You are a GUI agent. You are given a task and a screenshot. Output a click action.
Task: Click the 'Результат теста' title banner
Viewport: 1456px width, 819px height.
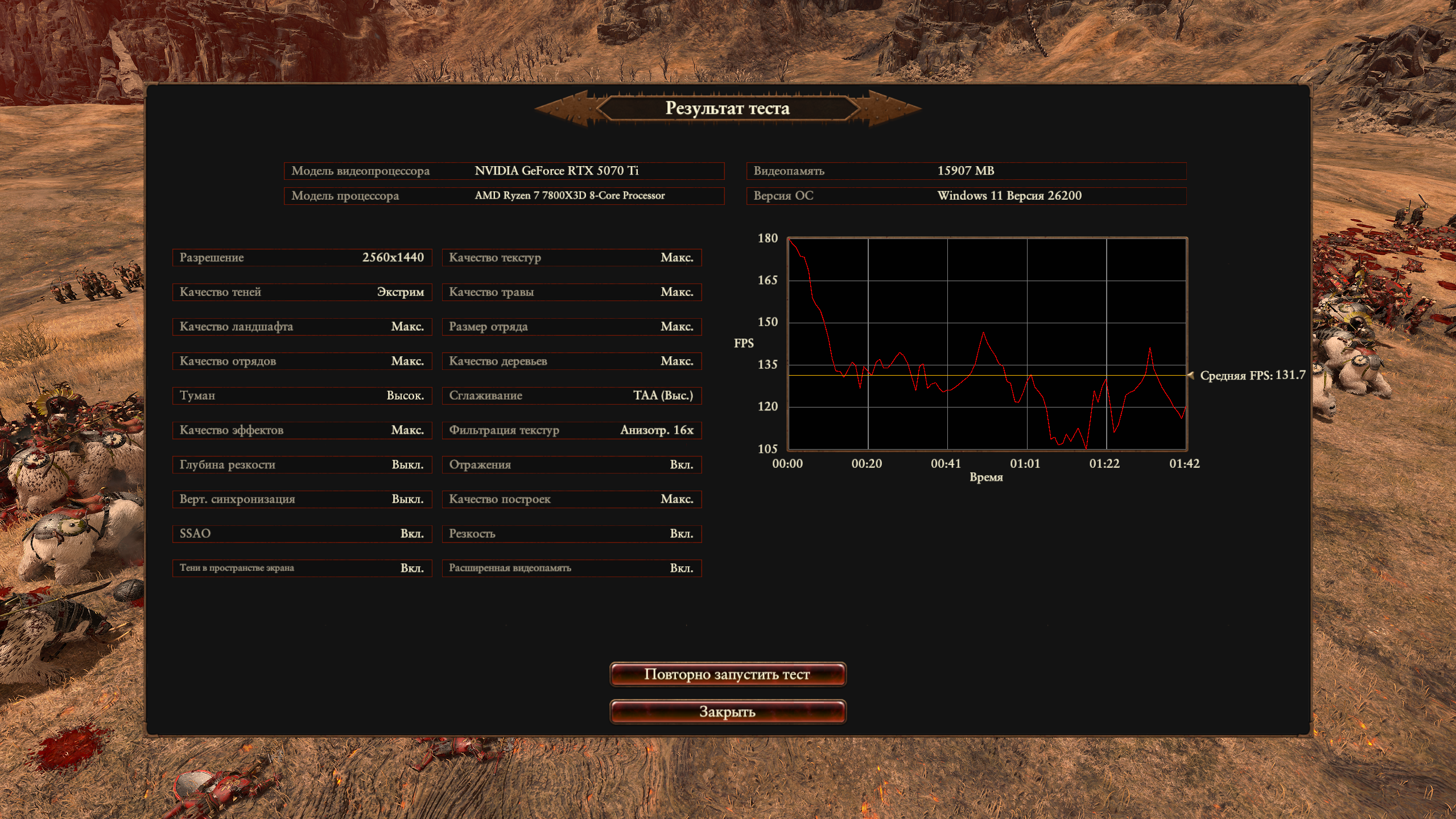(727, 108)
